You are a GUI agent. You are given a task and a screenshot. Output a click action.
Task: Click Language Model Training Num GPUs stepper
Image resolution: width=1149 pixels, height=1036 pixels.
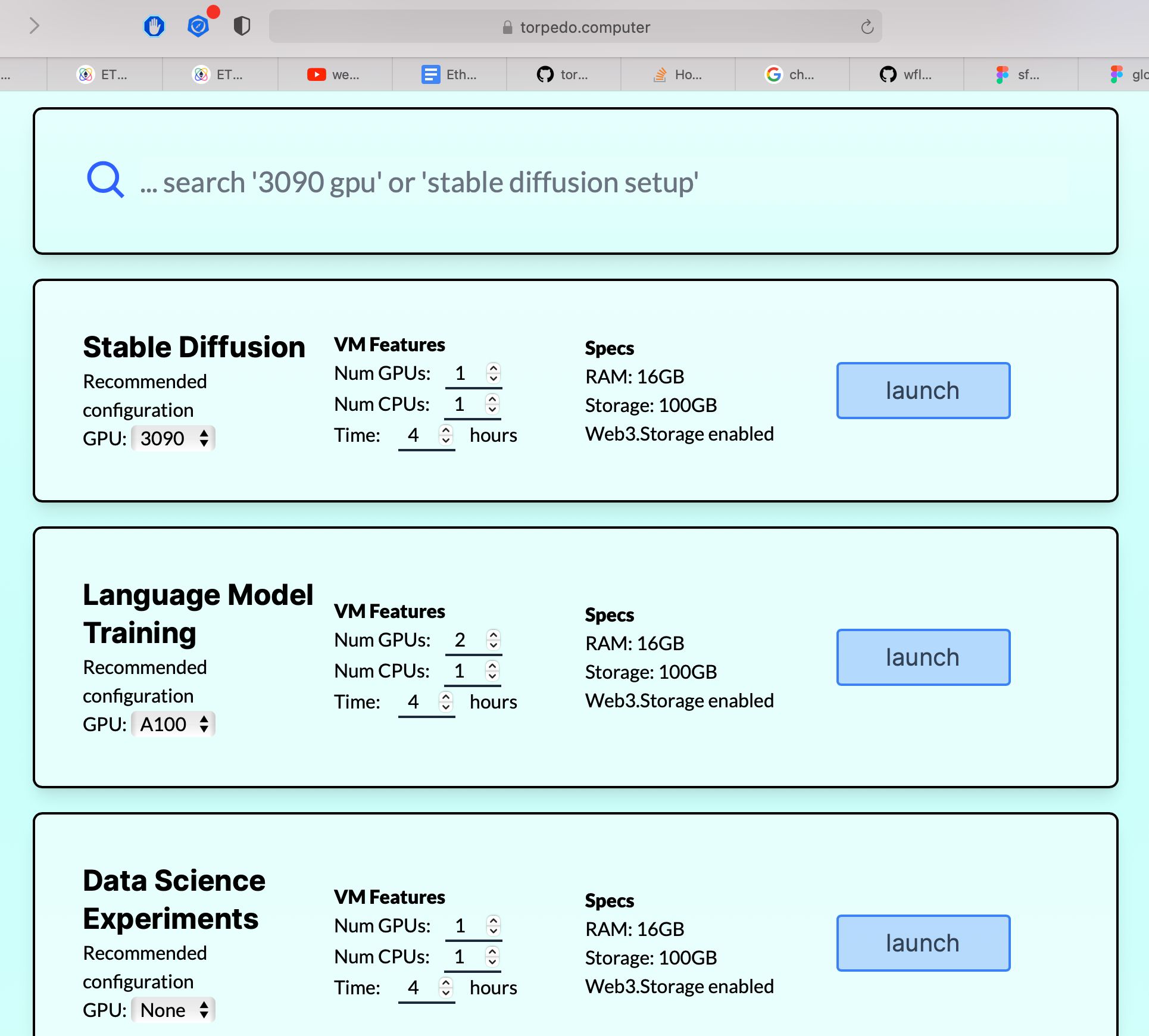[493, 640]
